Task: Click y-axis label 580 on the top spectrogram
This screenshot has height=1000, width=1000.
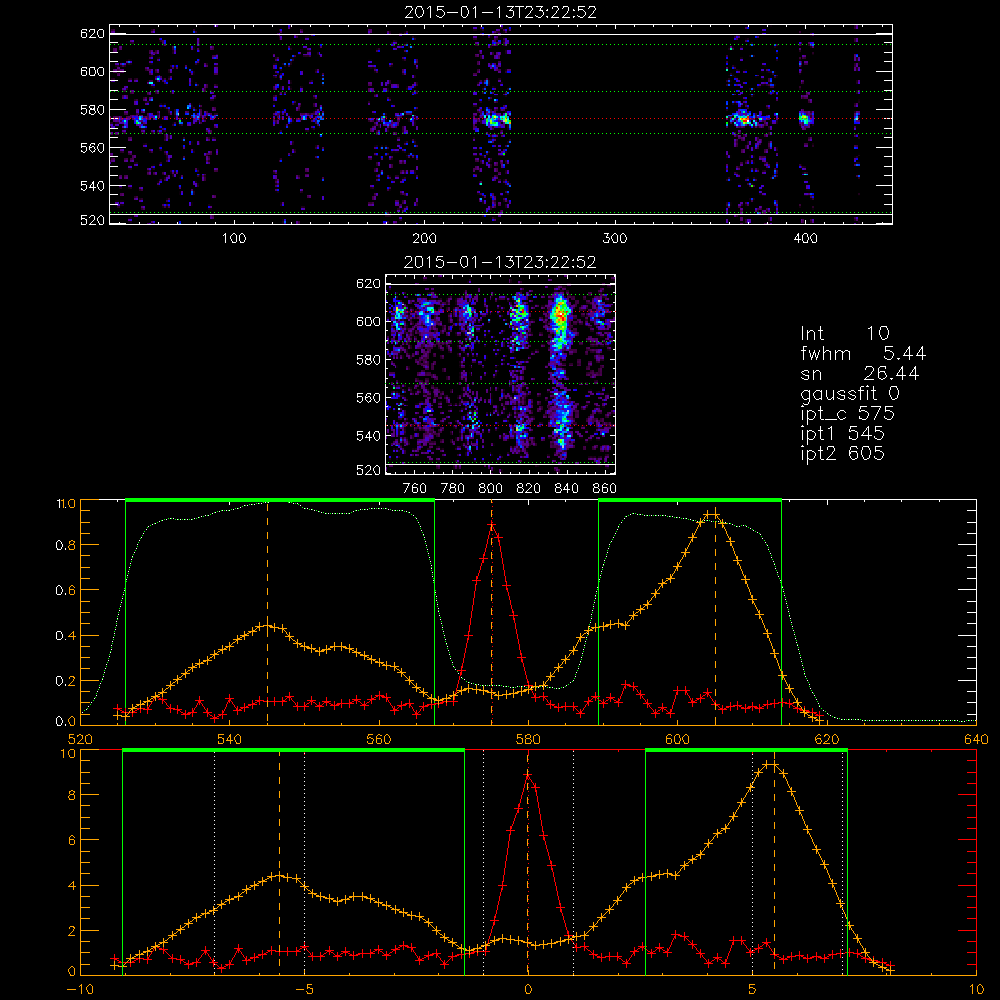Action: (92, 110)
